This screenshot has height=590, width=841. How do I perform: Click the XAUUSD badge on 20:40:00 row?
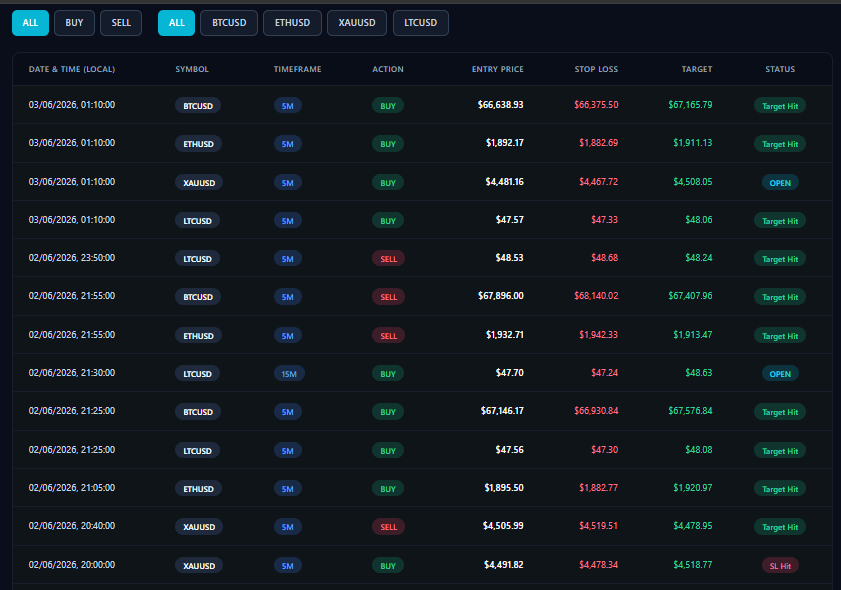199,527
